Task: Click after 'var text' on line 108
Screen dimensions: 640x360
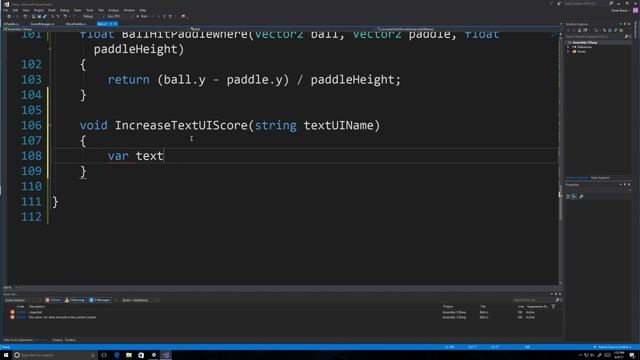Action: pos(164,156)
